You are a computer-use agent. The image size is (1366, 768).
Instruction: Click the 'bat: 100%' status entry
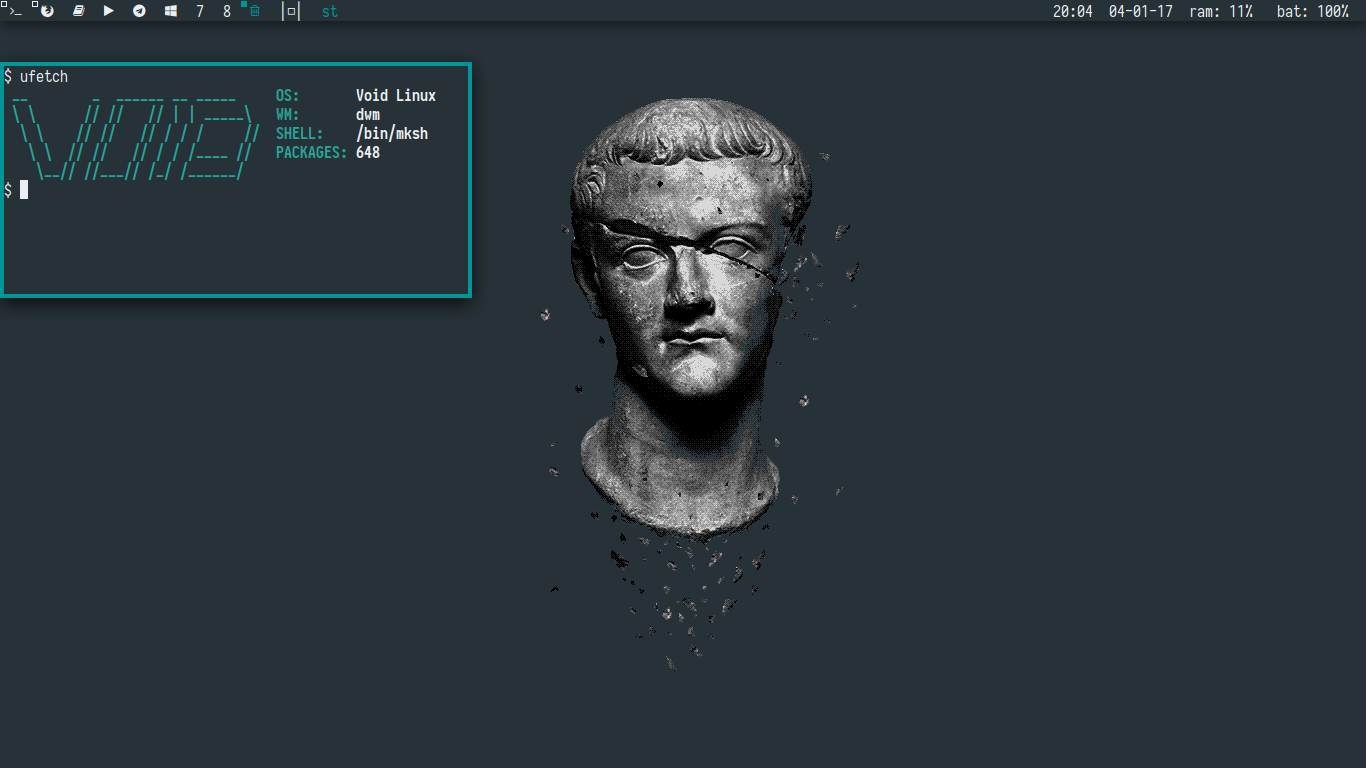coord(1313,12)
